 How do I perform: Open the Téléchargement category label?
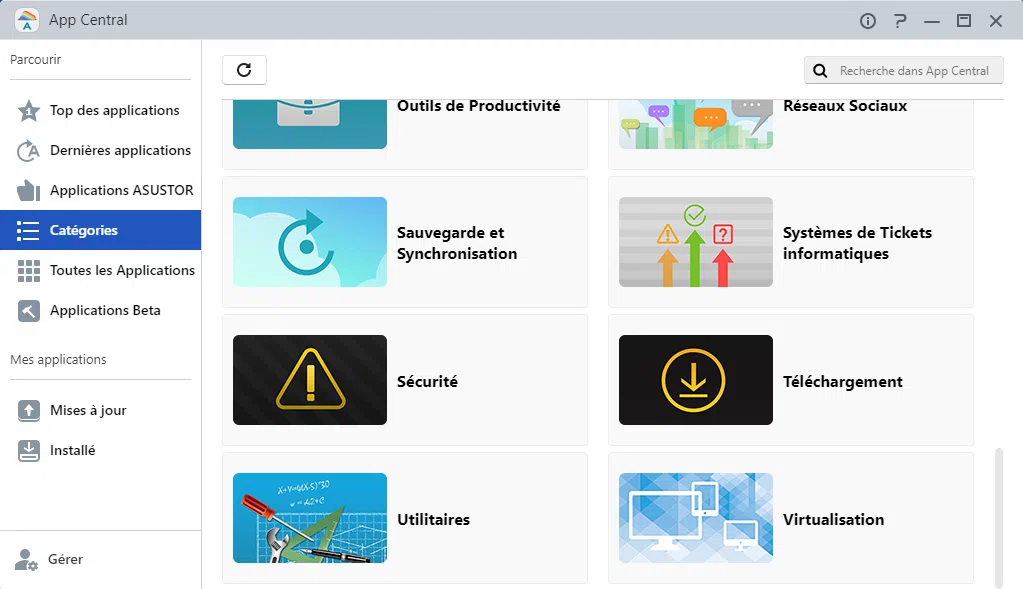tap(843, 382)
